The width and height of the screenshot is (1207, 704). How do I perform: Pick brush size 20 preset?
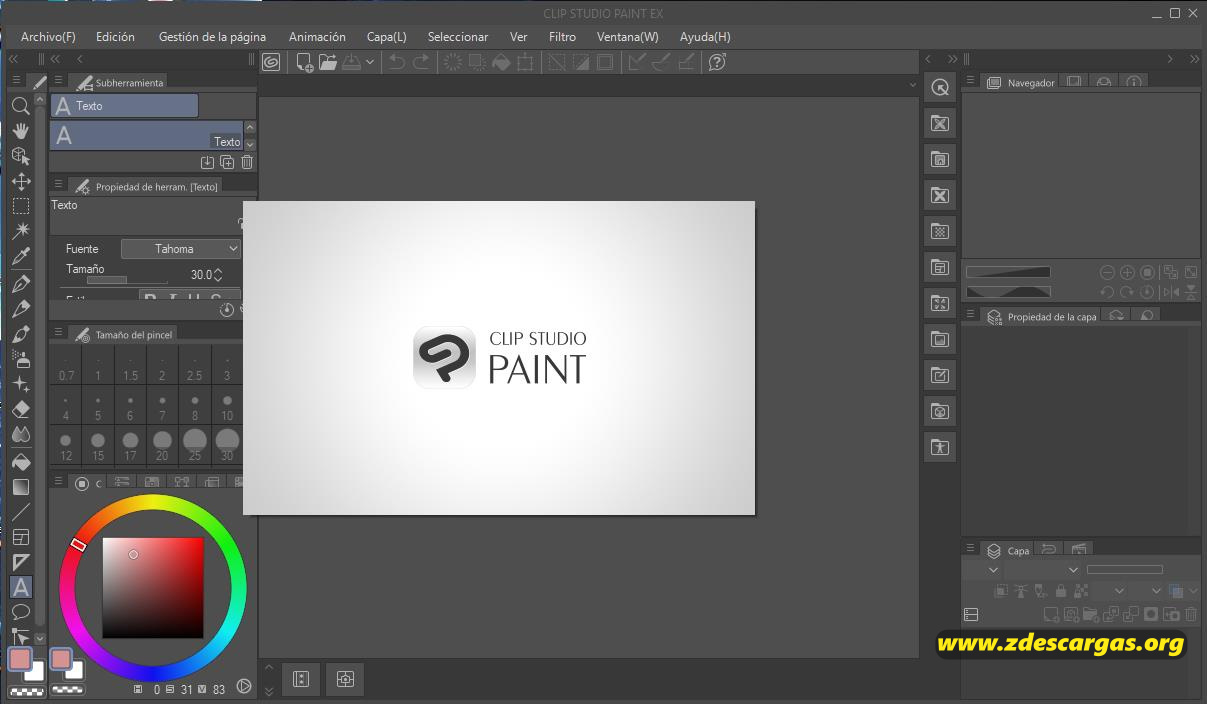(162, 445)
